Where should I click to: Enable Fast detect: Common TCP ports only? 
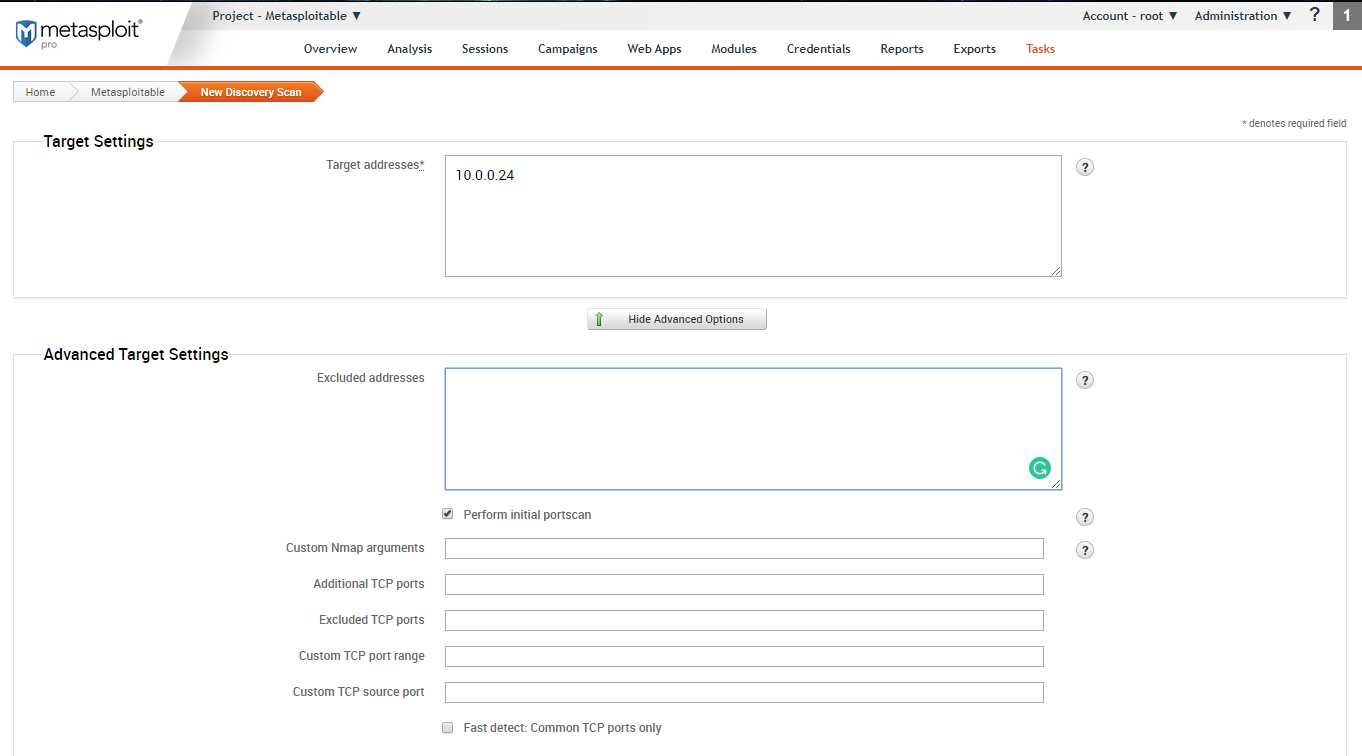448,728
